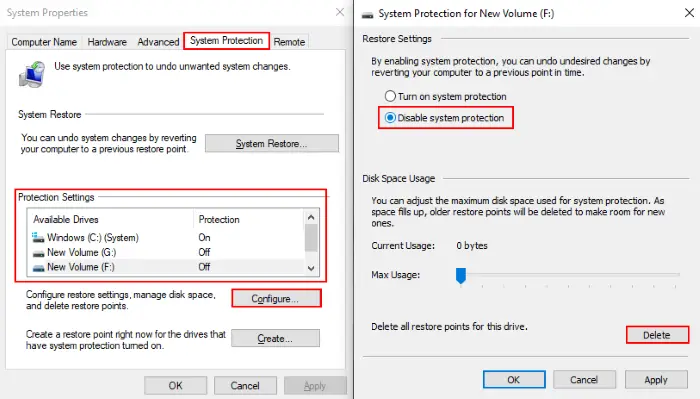Click the System Restore button
The image size is (700, 399).
pos(271,143)
